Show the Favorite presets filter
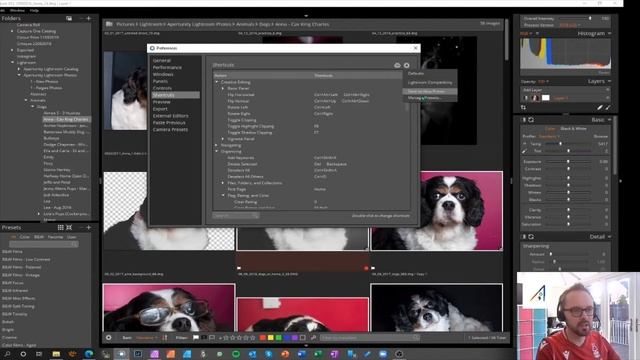Screen dimensions: 640x360 (x=56, y=237)
